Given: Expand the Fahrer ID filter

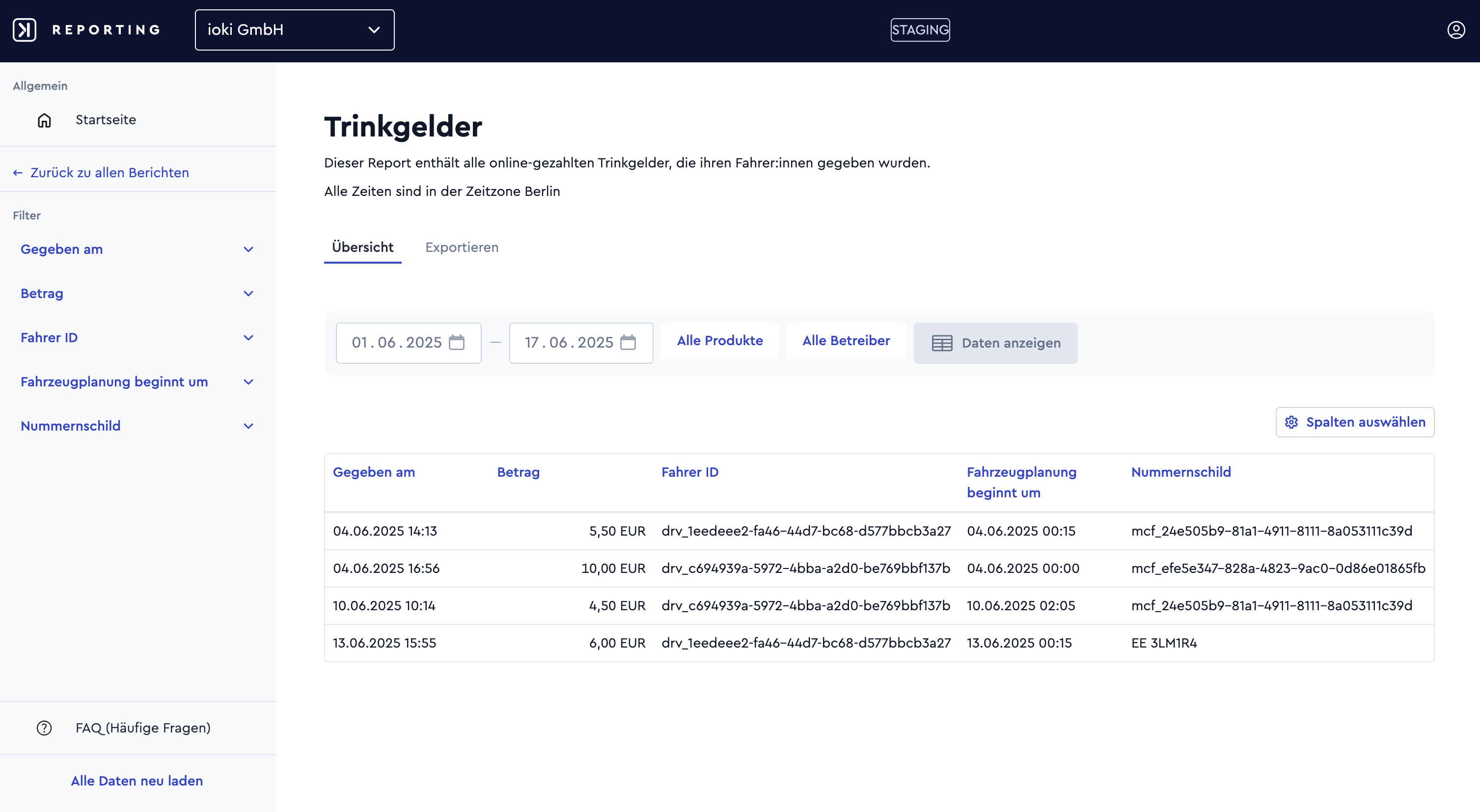Looking at the screenshot, I should click(138, 338).
